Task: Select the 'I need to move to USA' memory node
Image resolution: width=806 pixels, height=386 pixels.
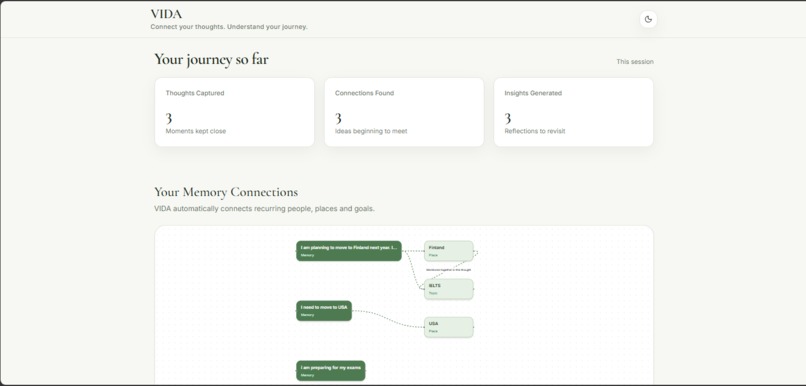Action: coord(324,310)
